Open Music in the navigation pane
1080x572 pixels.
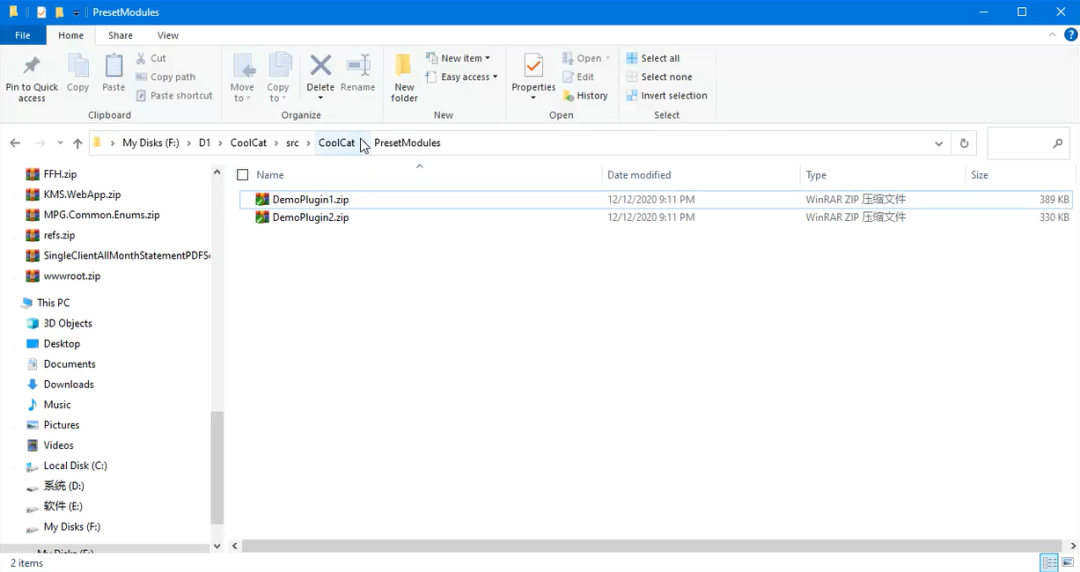(x=57, y=405)
